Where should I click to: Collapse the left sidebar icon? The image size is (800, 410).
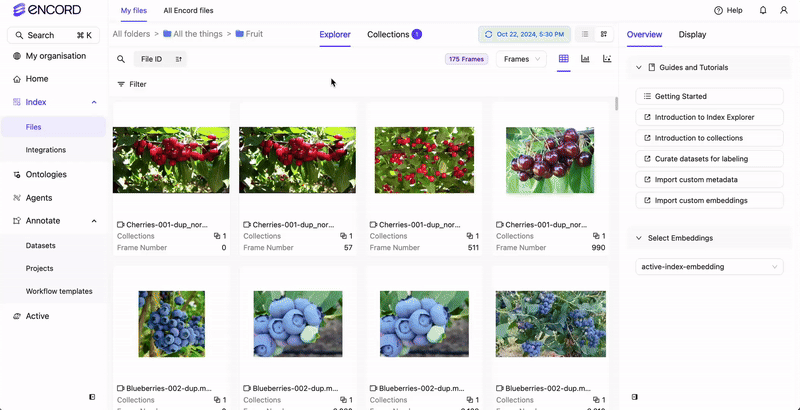click(92, 397)
